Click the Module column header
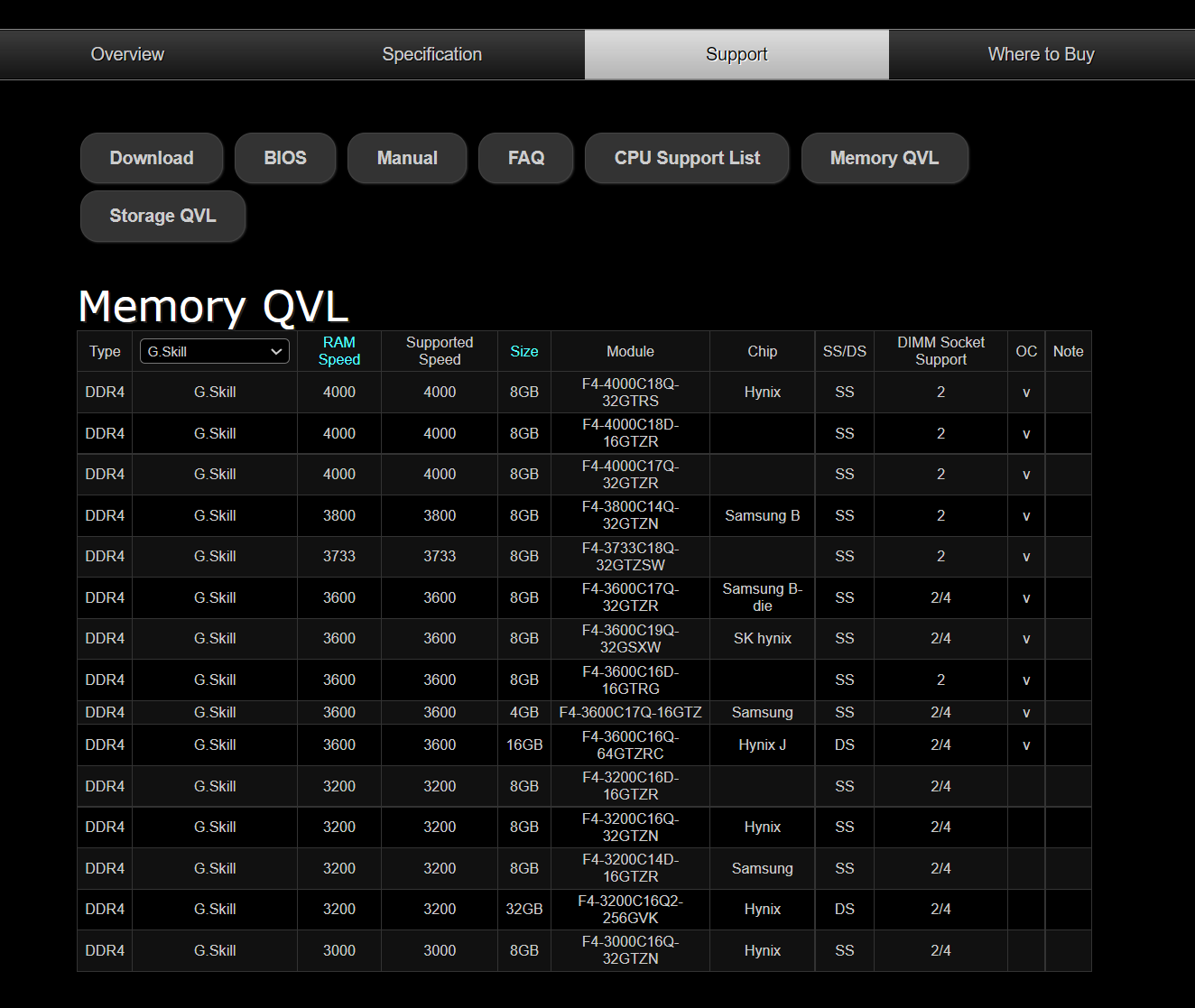This screenshot has height=1008, width=1195. (x=630, y=351)
